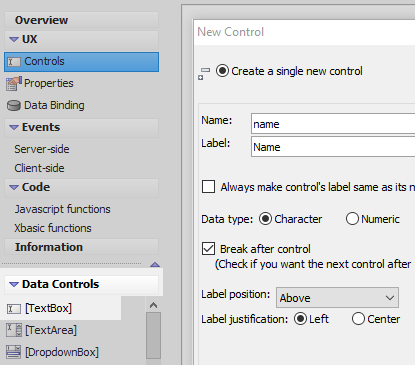Uncheck Break after control
The image size is (415, 365).
click(x=208, y=249)
